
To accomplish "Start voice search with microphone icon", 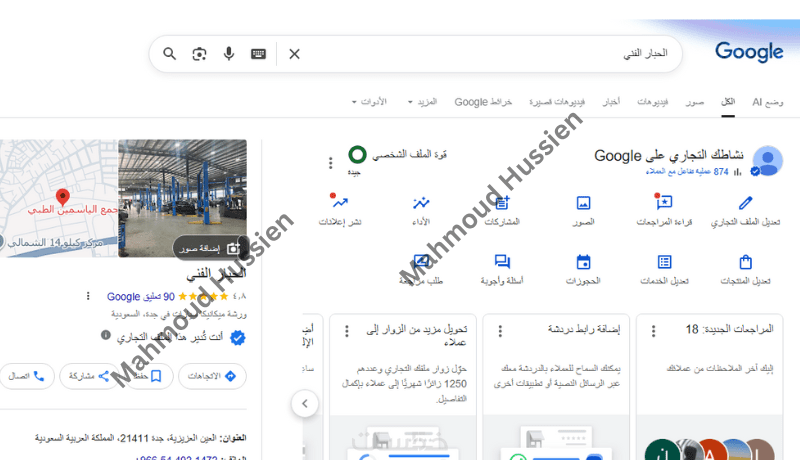I will coord(229,54).
